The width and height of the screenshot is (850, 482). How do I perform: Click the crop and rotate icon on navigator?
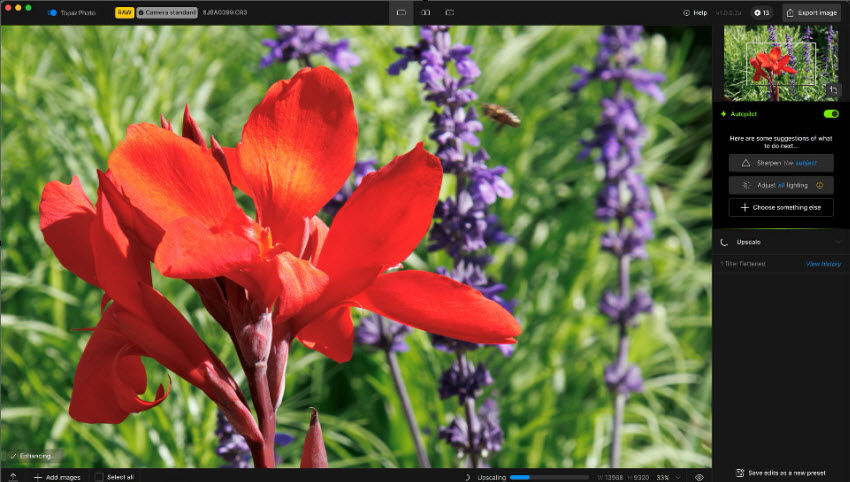coord(833,89)
